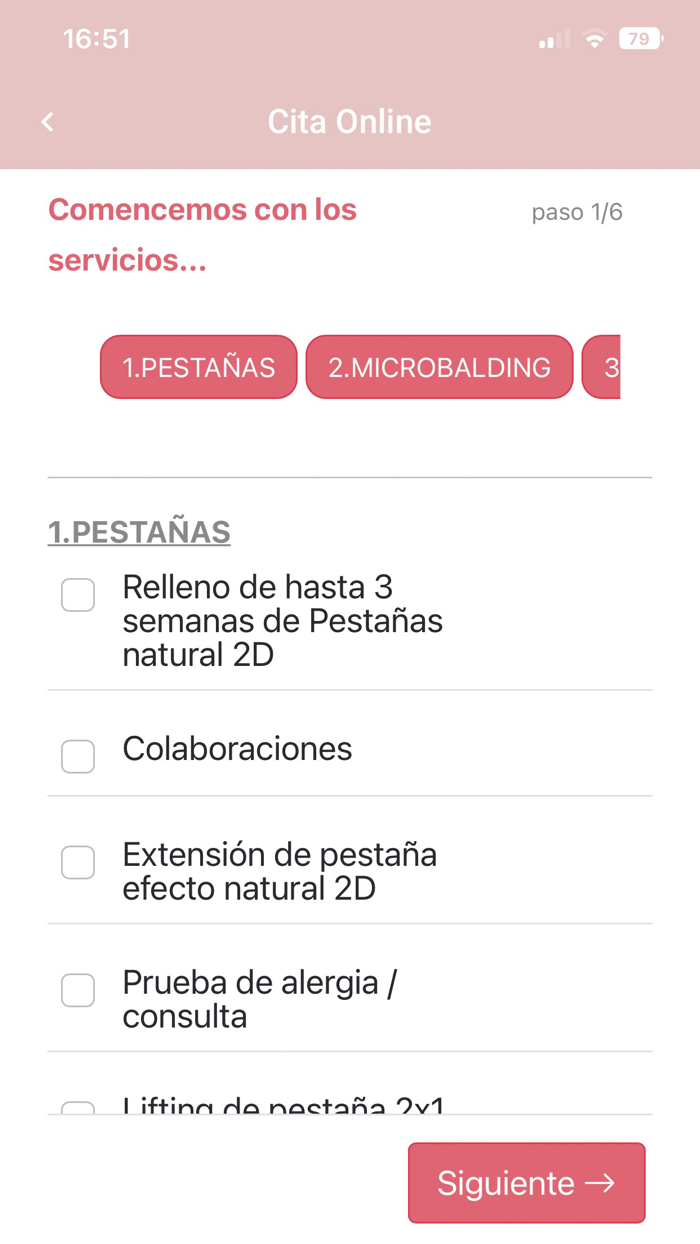
Task: Tap the paso 1/6 step indicator
Action: (577, 212)
